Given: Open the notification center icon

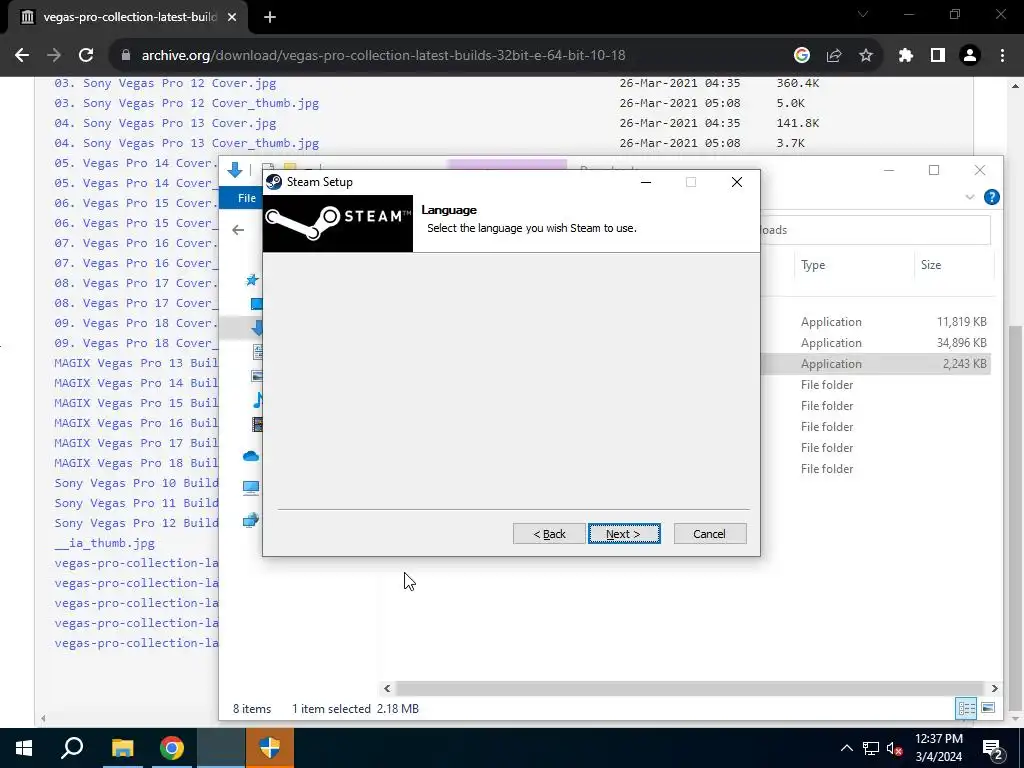Looking at the screenshot, I should pyautogui.click(x=993, y=748).
